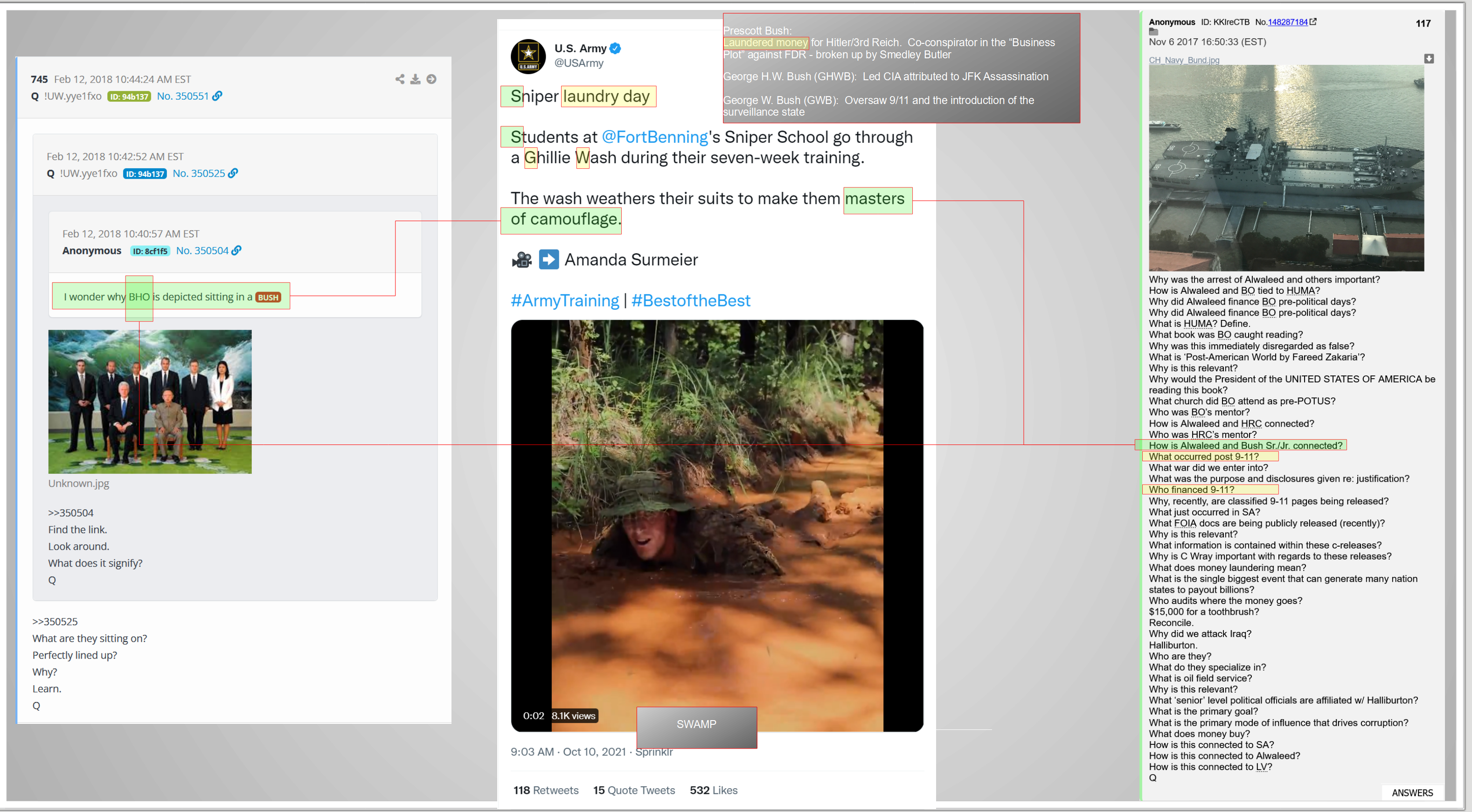Open the Unknown.jpg group photo thumbnail
Image resolution: width=1472 pixels, height=812 pixels.
150,401
